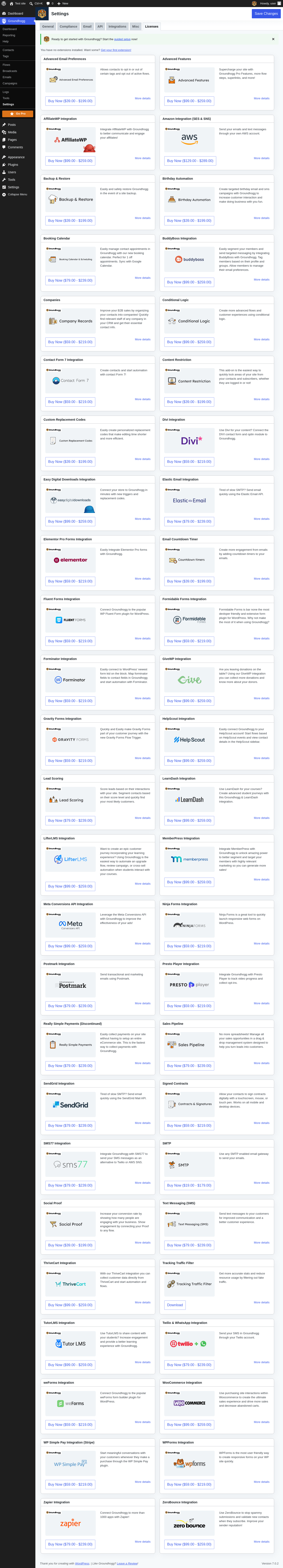Open More details for Lead Scoring
This screenshot has height=1568, width=283.
[x=143, y=818]
